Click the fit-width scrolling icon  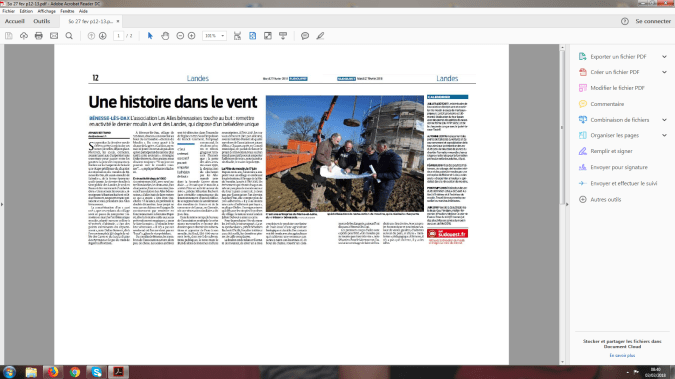coord(237,36)
